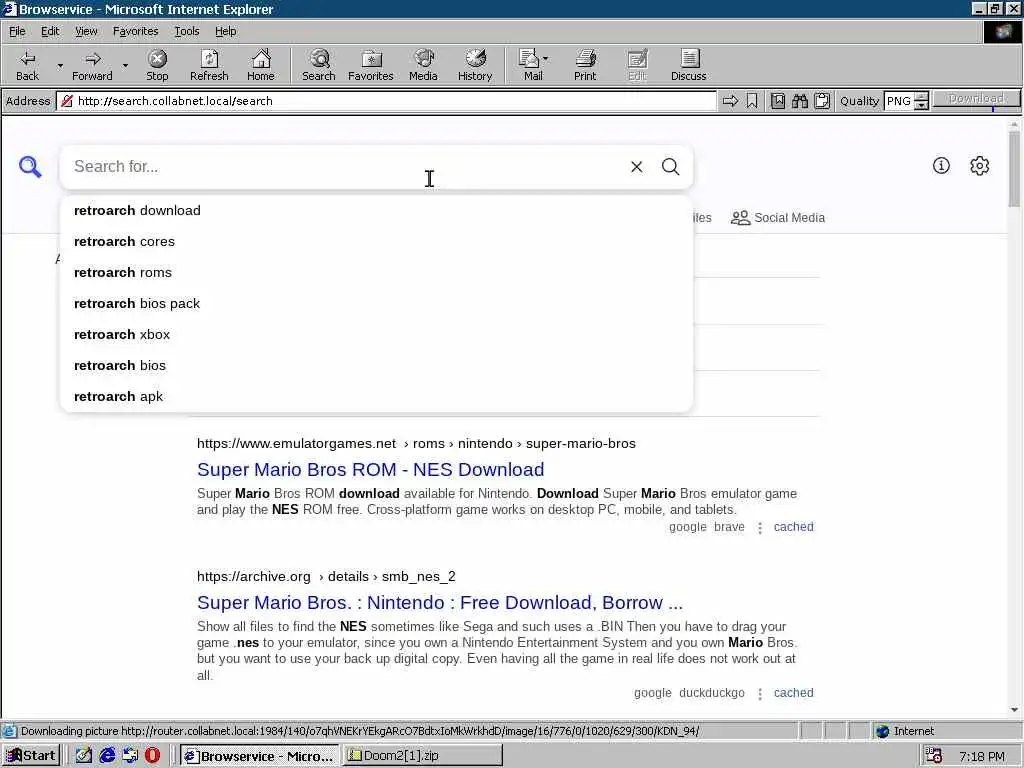
Task: Open the archive.org Super Mario Bros. result
Action: (x=440, y=602)
